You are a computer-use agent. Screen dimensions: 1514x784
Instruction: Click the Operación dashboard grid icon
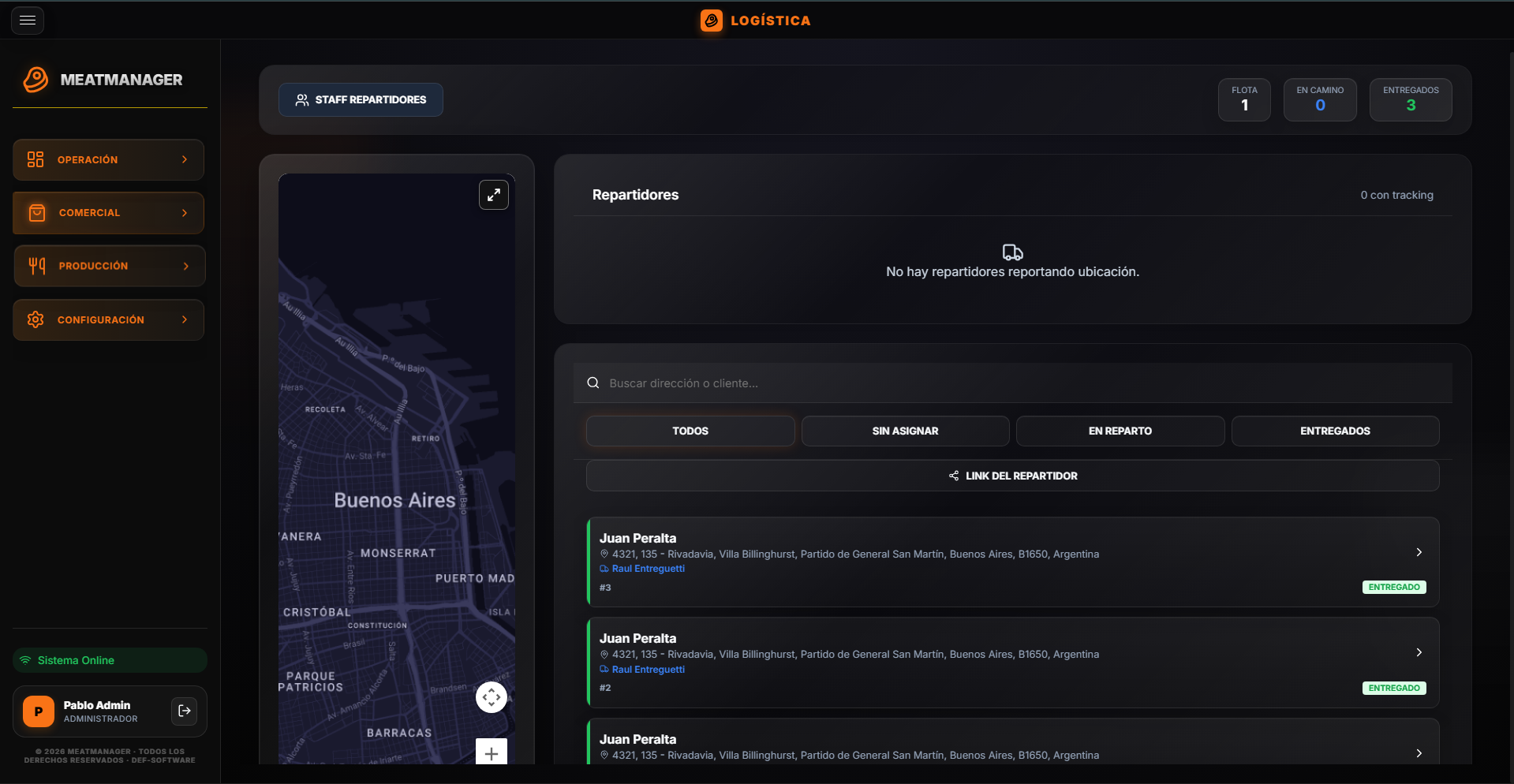pyautogui.click(x=36, y=159)
